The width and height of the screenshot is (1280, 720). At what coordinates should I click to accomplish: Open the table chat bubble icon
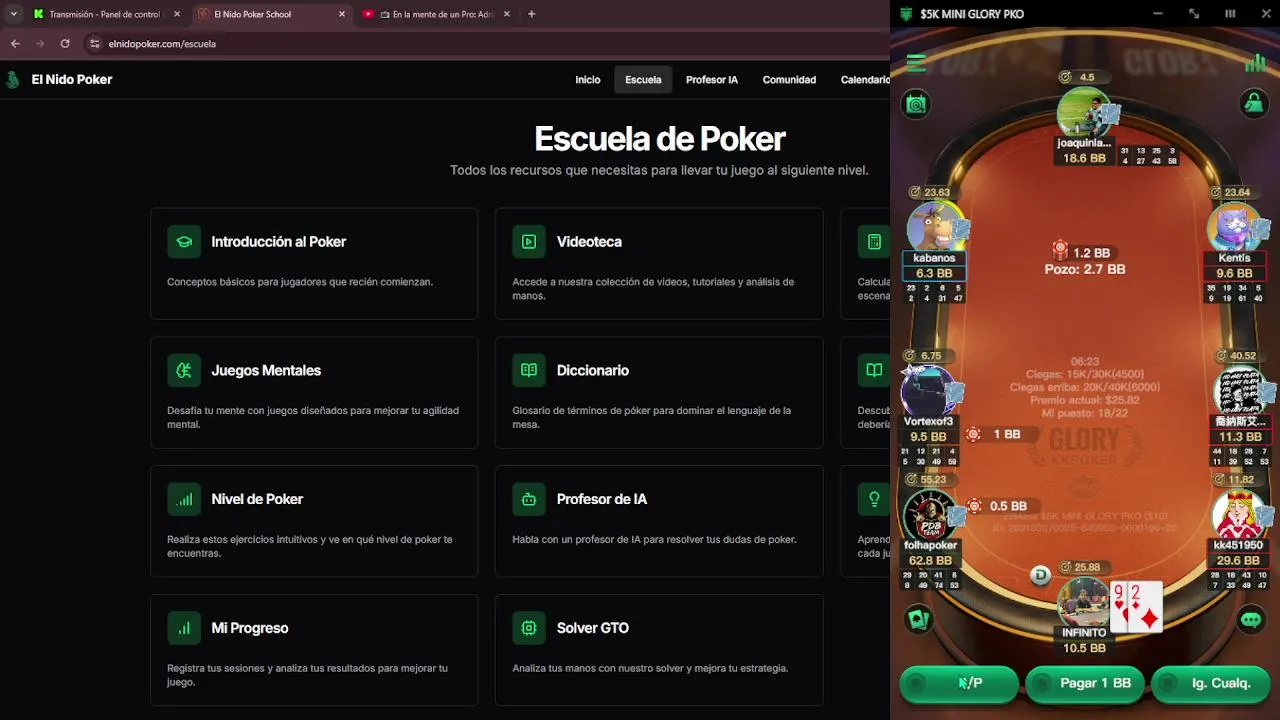1251,620
